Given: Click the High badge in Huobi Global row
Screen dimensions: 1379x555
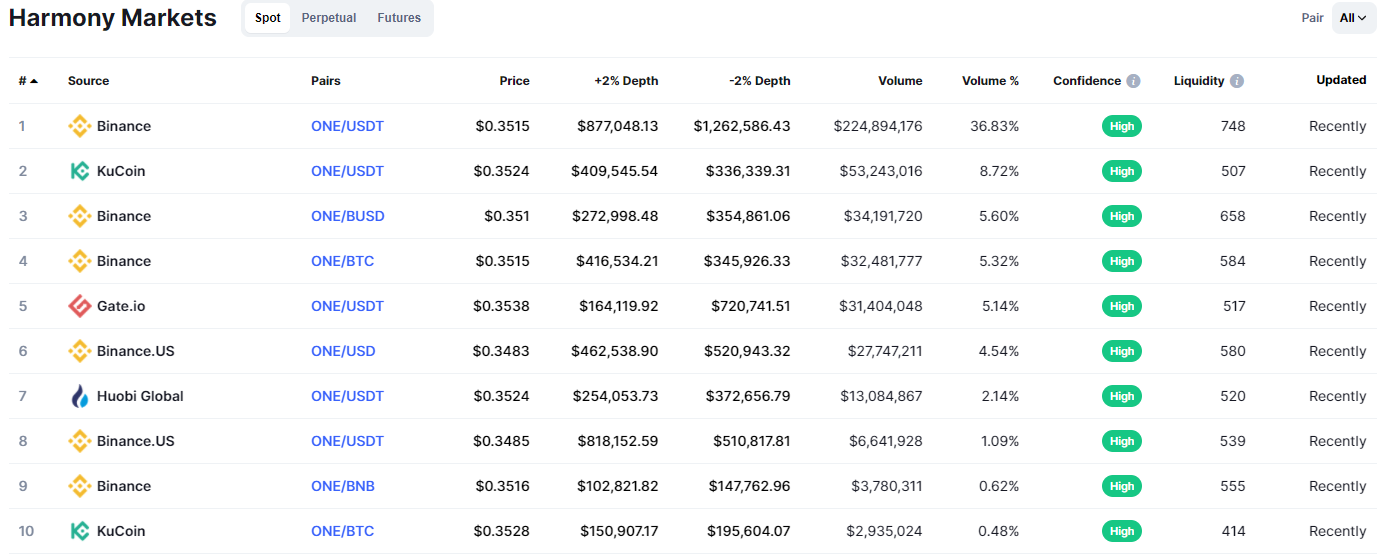Looking at the screenshot, I should click(1122, 396).
